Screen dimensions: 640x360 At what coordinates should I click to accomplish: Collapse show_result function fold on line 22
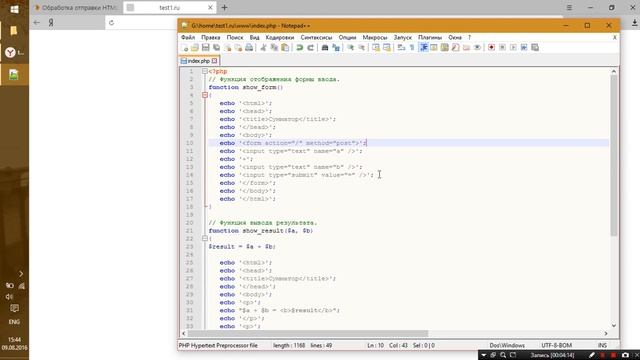205,238
